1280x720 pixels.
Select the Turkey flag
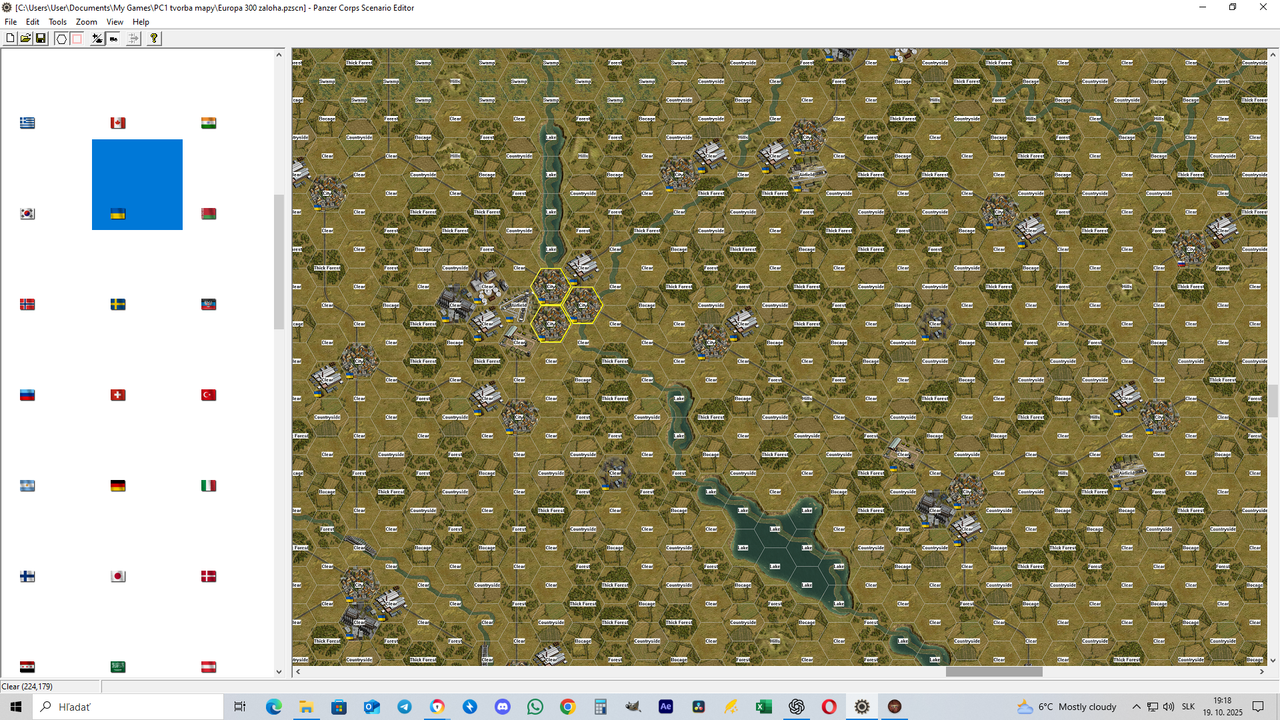(208, 395)
